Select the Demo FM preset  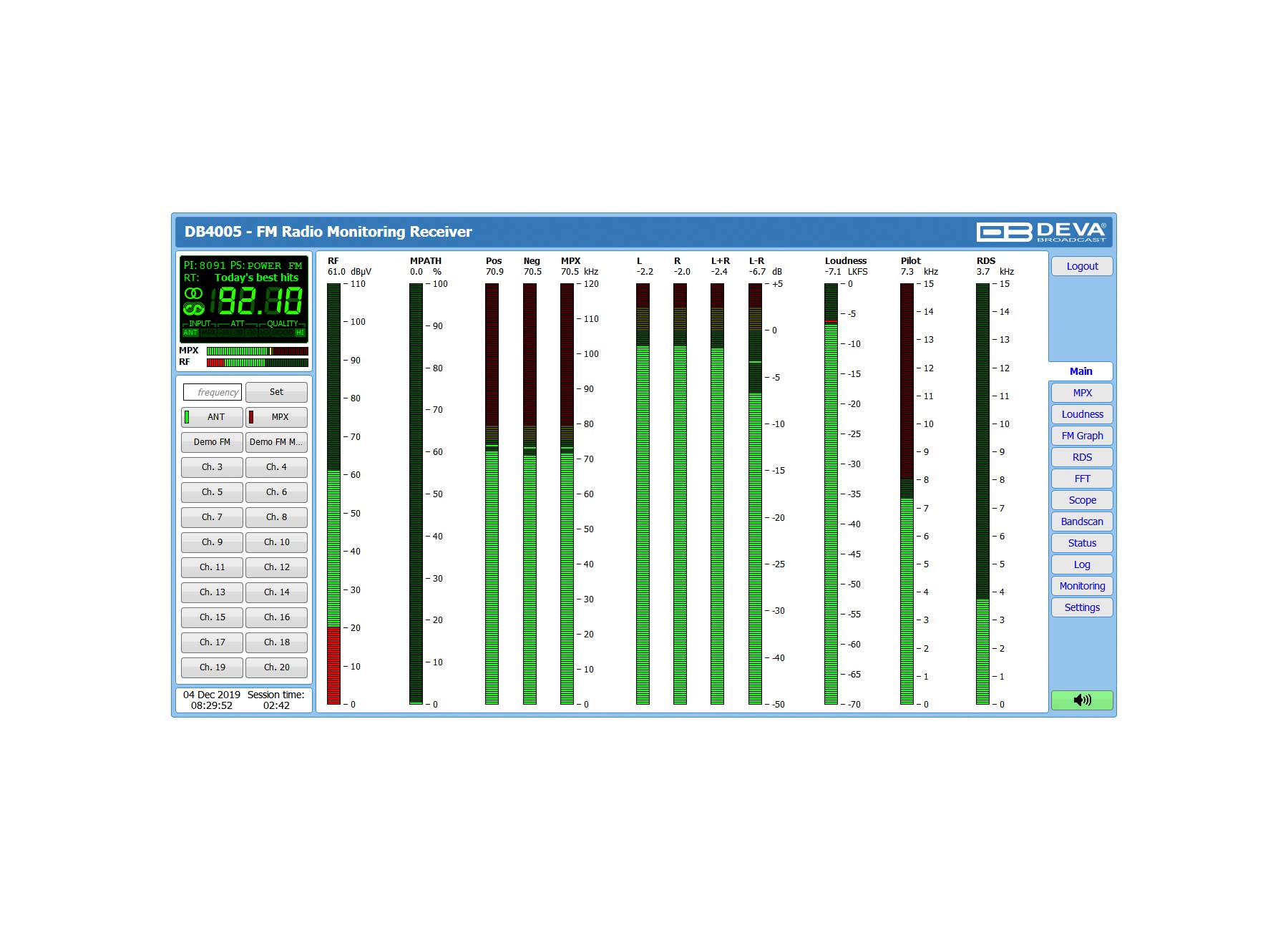tap(212, 442)
